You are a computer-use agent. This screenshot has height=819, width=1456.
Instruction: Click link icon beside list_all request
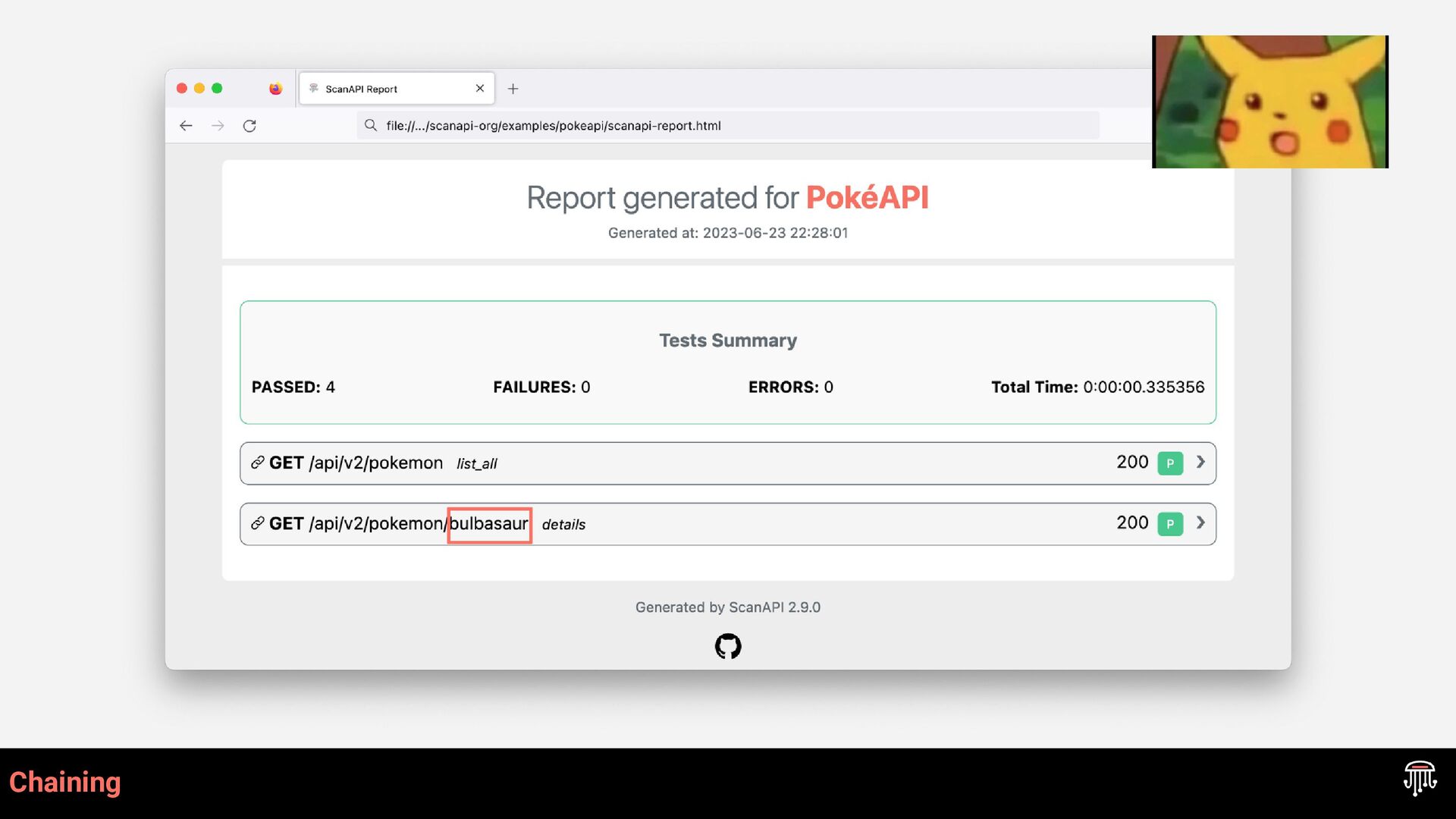click(258, 463)
